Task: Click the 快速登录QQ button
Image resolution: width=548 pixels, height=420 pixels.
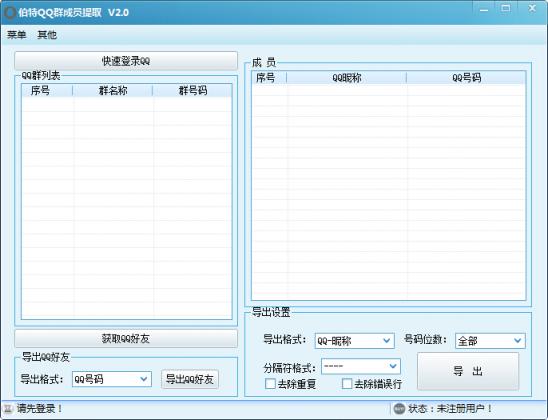Action: coord(126,61)
